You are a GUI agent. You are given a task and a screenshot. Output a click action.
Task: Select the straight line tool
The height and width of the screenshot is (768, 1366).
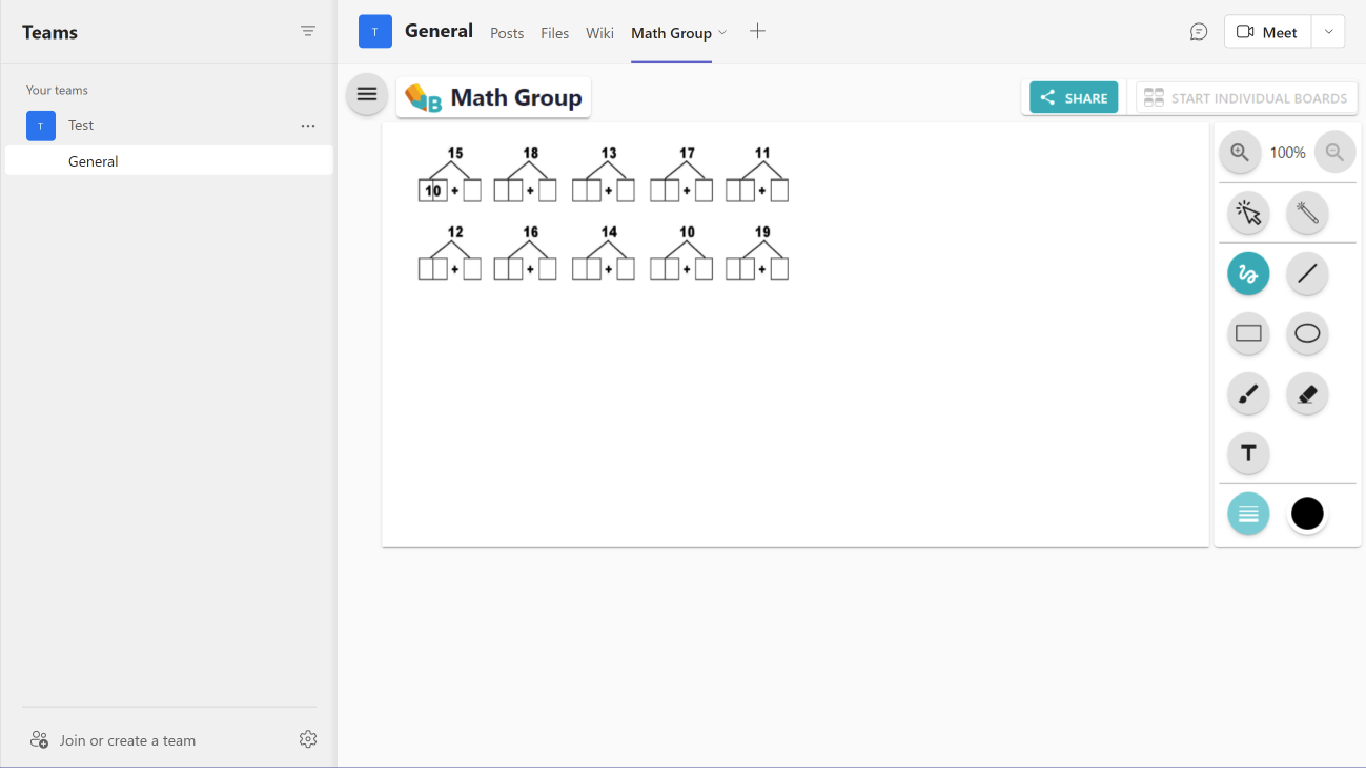click(x=1307, y=273)
